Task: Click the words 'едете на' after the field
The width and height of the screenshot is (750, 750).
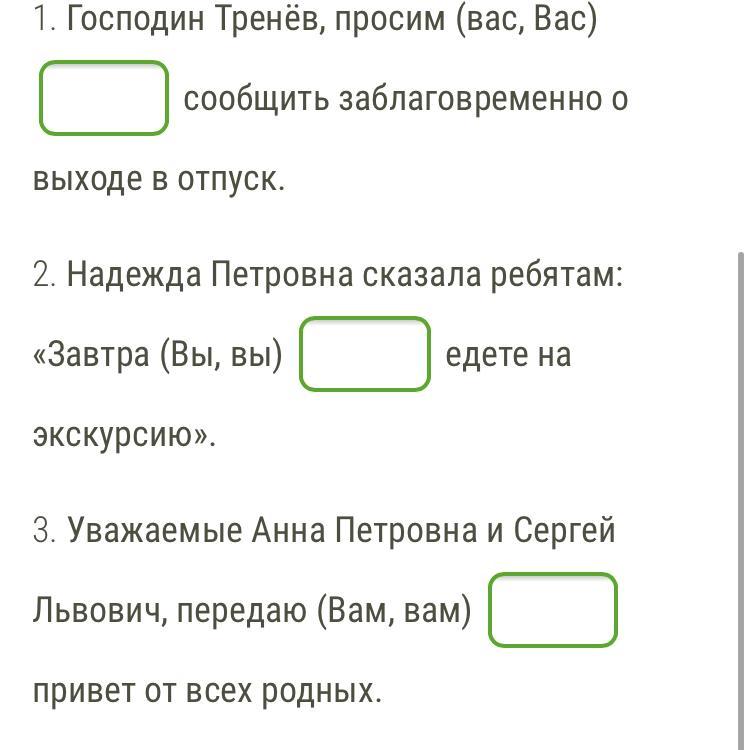Action: [508, 355]
